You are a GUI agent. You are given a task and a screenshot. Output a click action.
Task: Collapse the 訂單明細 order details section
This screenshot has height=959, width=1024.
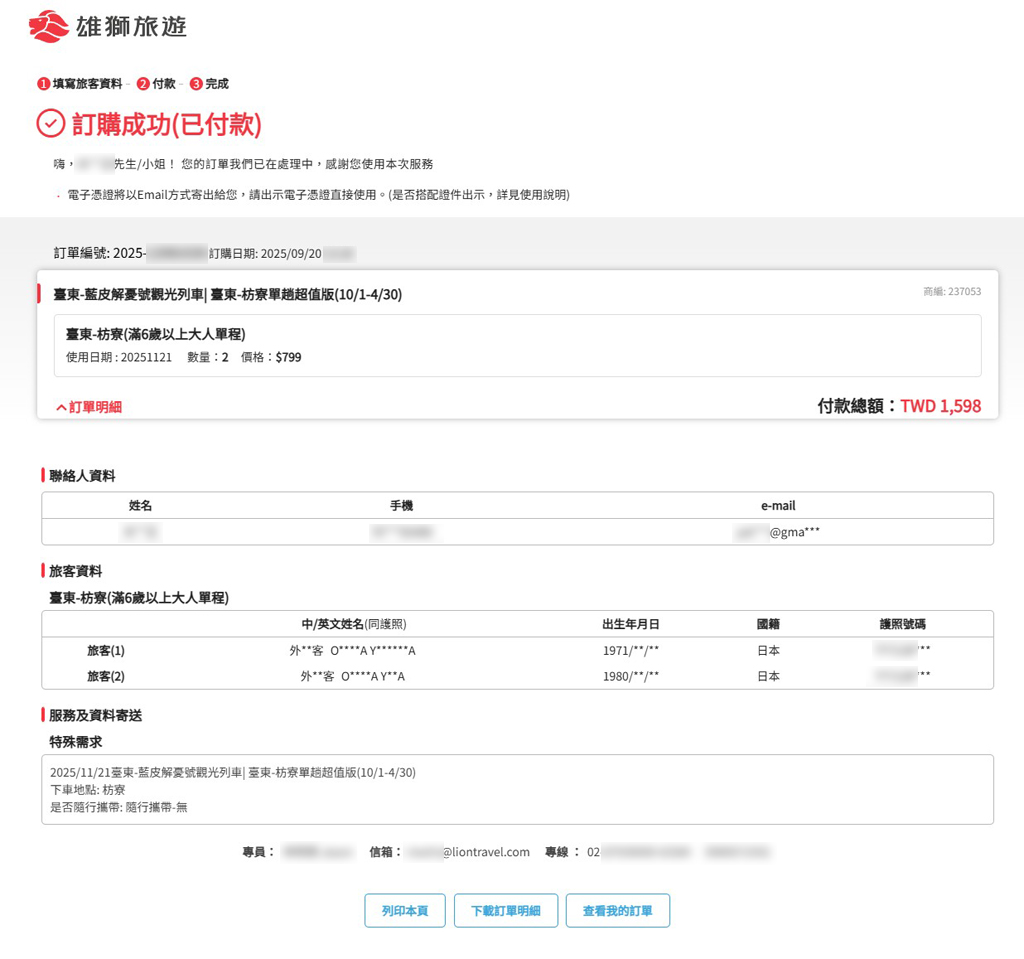(89, 407)
